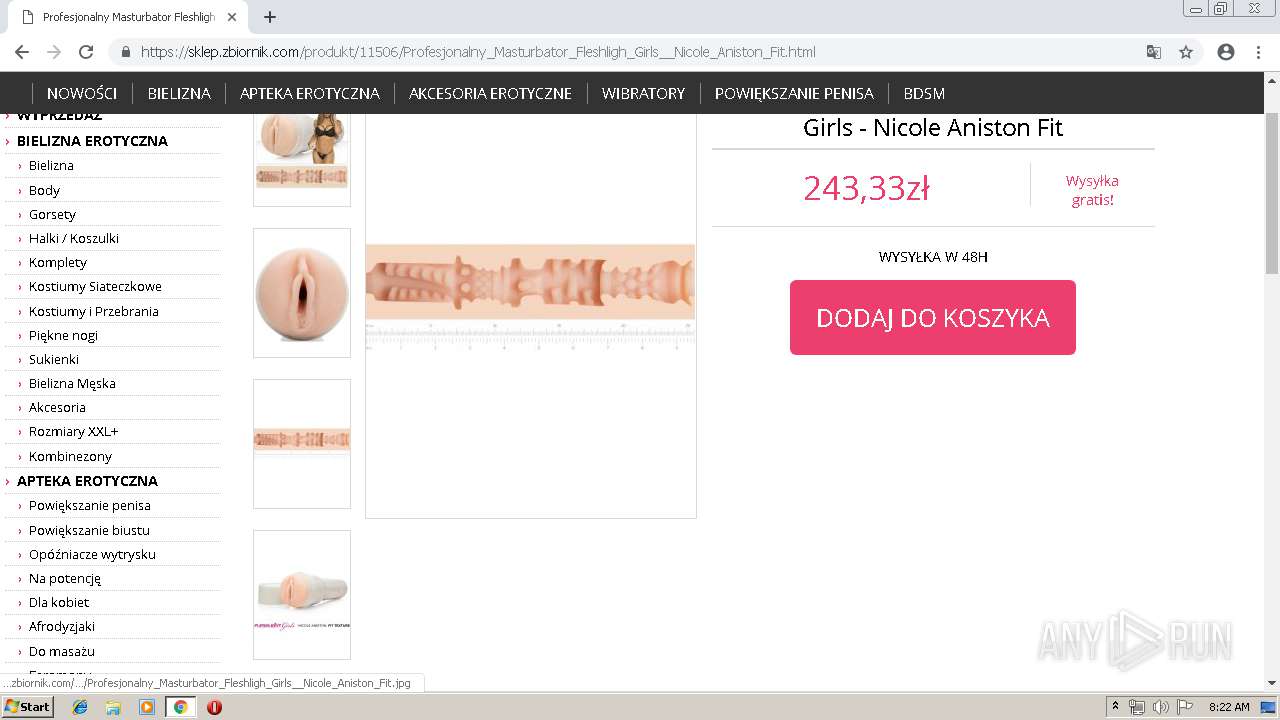
Task: Open the Chrome profile avatar
Action: (1226, 52)
